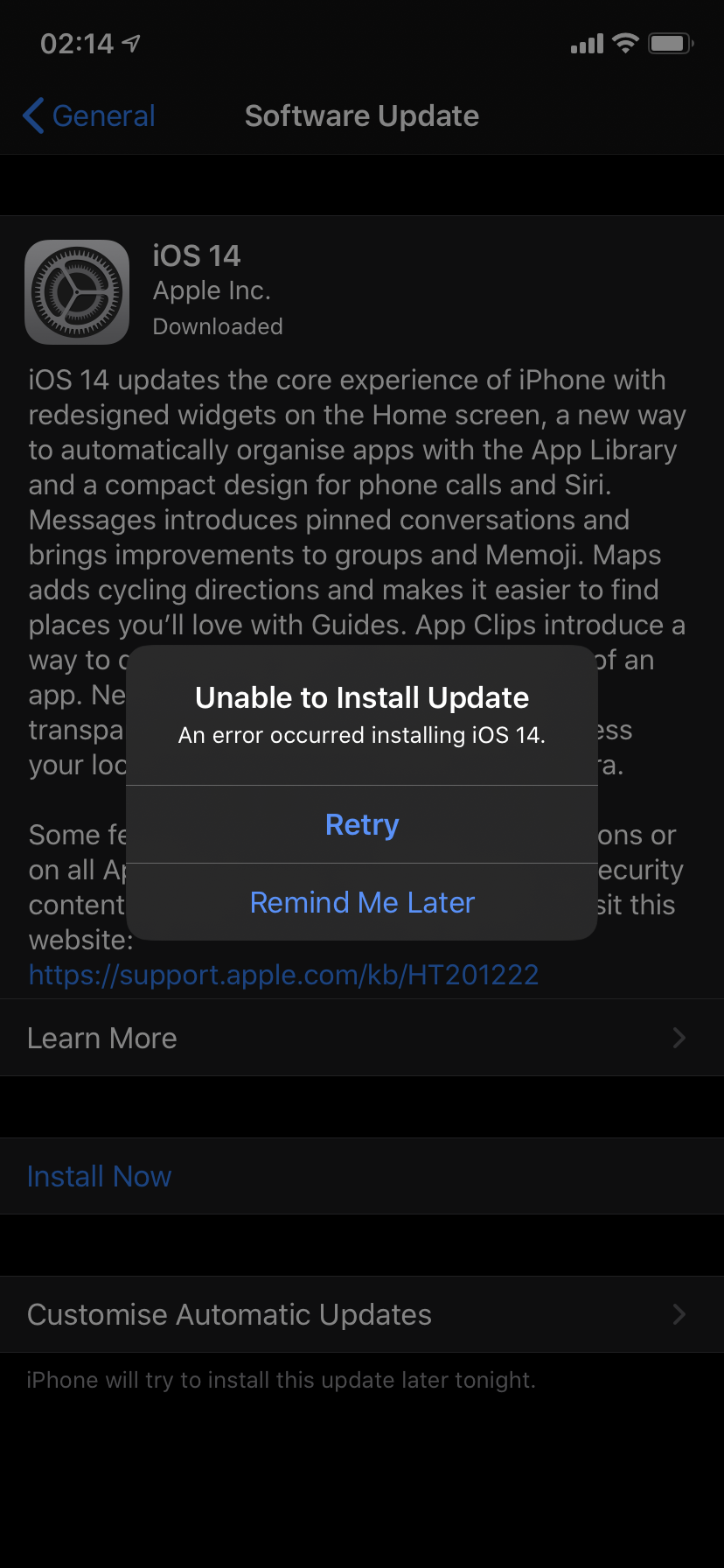Tap the location arrow icon near clock
The width and height of the screenshot is (724, 1568).
[131, 43]
